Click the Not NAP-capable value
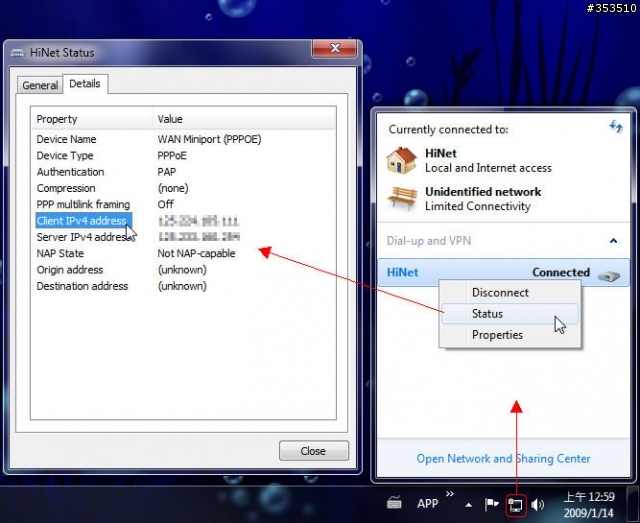 (196, 253)
